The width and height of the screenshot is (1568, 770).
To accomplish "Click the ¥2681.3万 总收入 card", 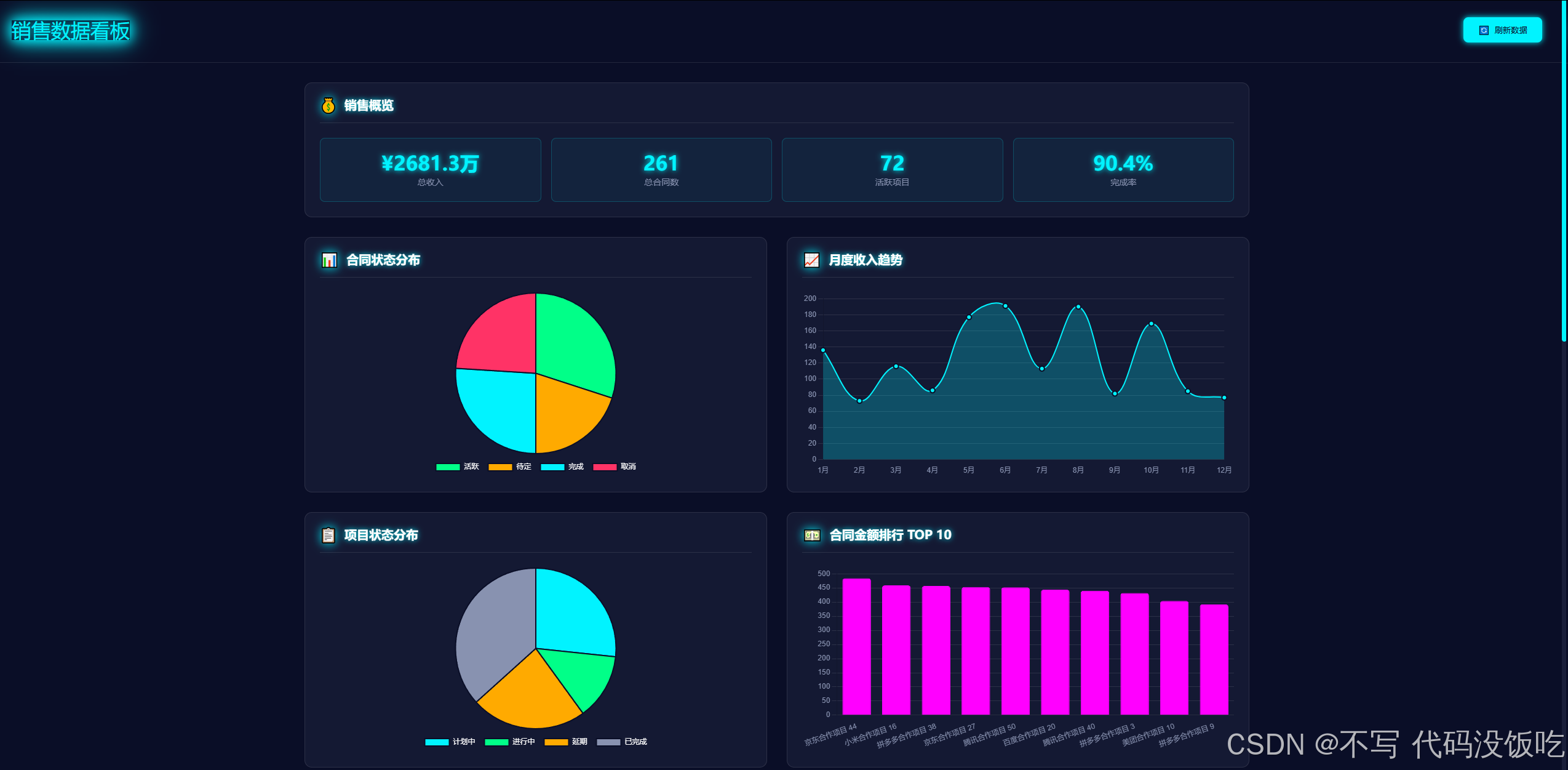I will click(430, 170).
